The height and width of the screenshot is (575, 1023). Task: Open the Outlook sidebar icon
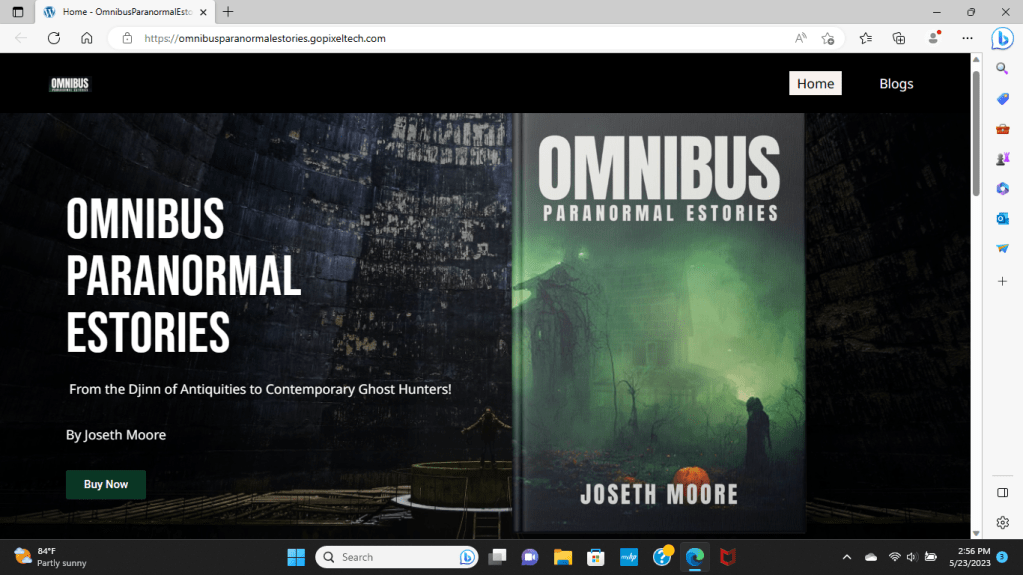tap(1002, 218)
